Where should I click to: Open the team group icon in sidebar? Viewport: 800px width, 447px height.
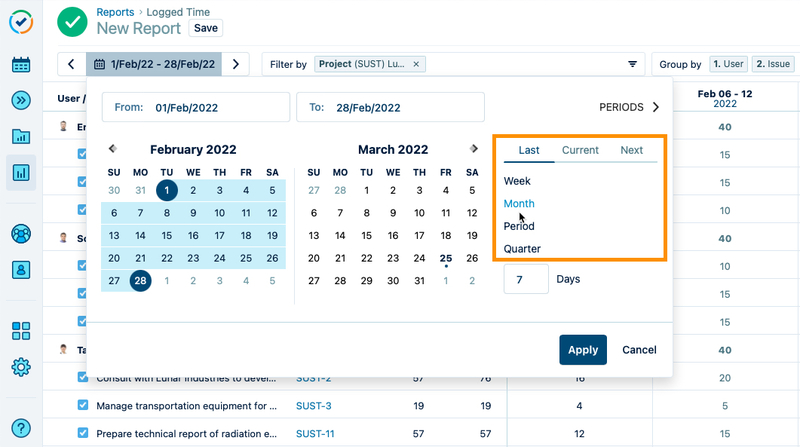coord(21,233)
